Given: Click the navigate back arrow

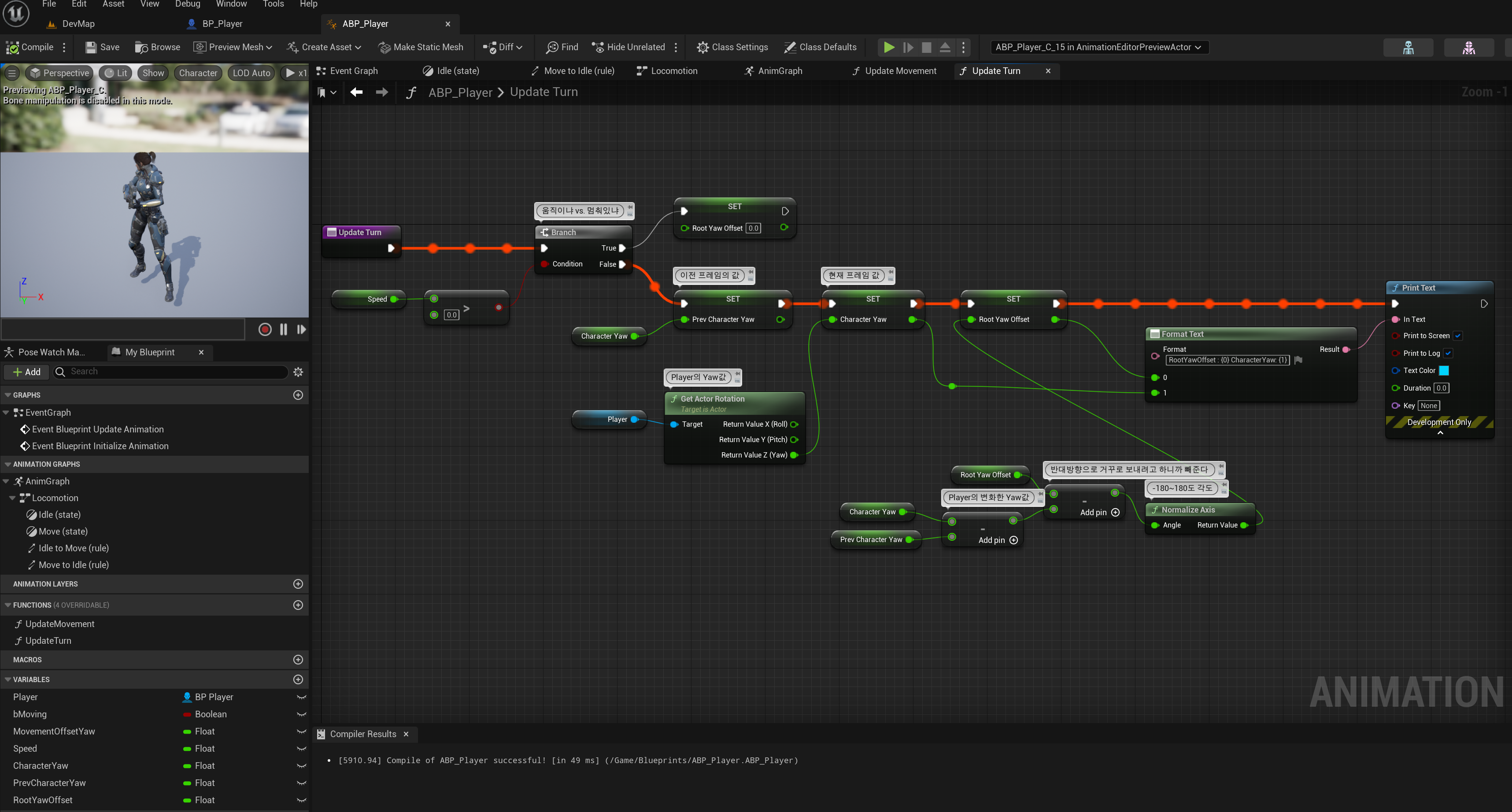Looking at the screenshot, I should pyautogui.click(x=356, y=92).
